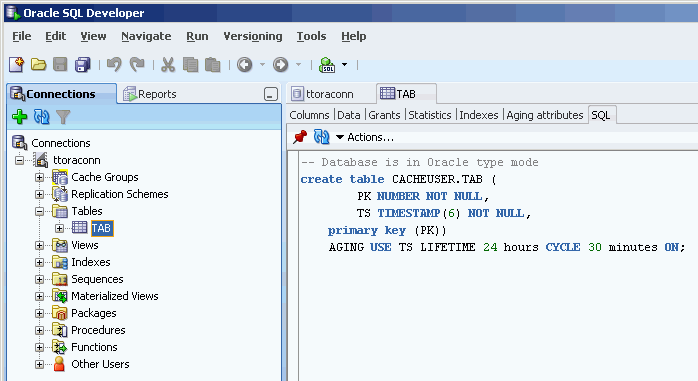Image resolution: width=698 pixels, height=381 pixels.
Task: Click the Save All toolbar icon
Action: (82, 65)
